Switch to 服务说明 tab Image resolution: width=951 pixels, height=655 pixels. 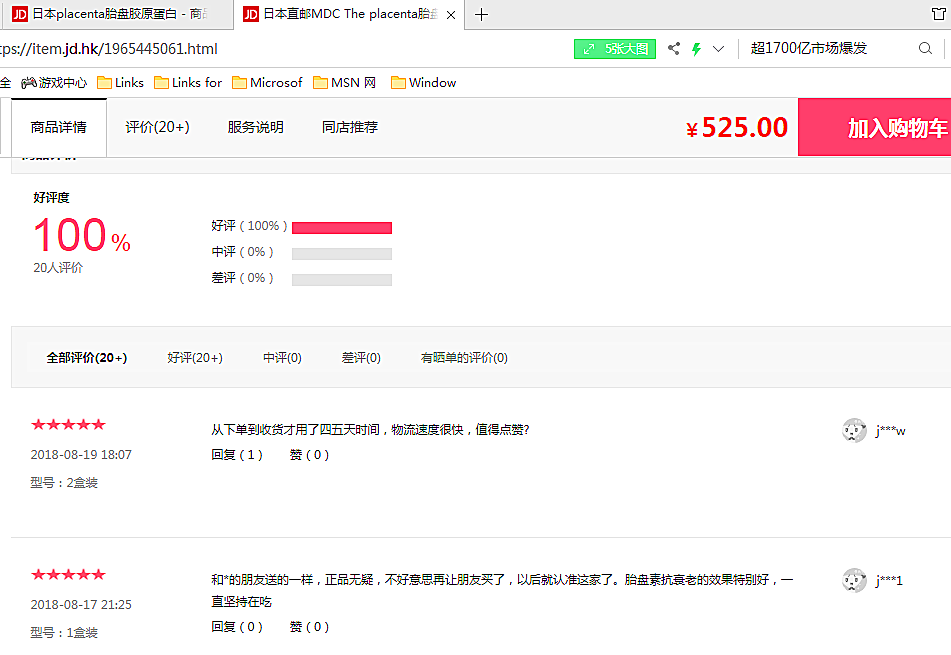[255, 127]
